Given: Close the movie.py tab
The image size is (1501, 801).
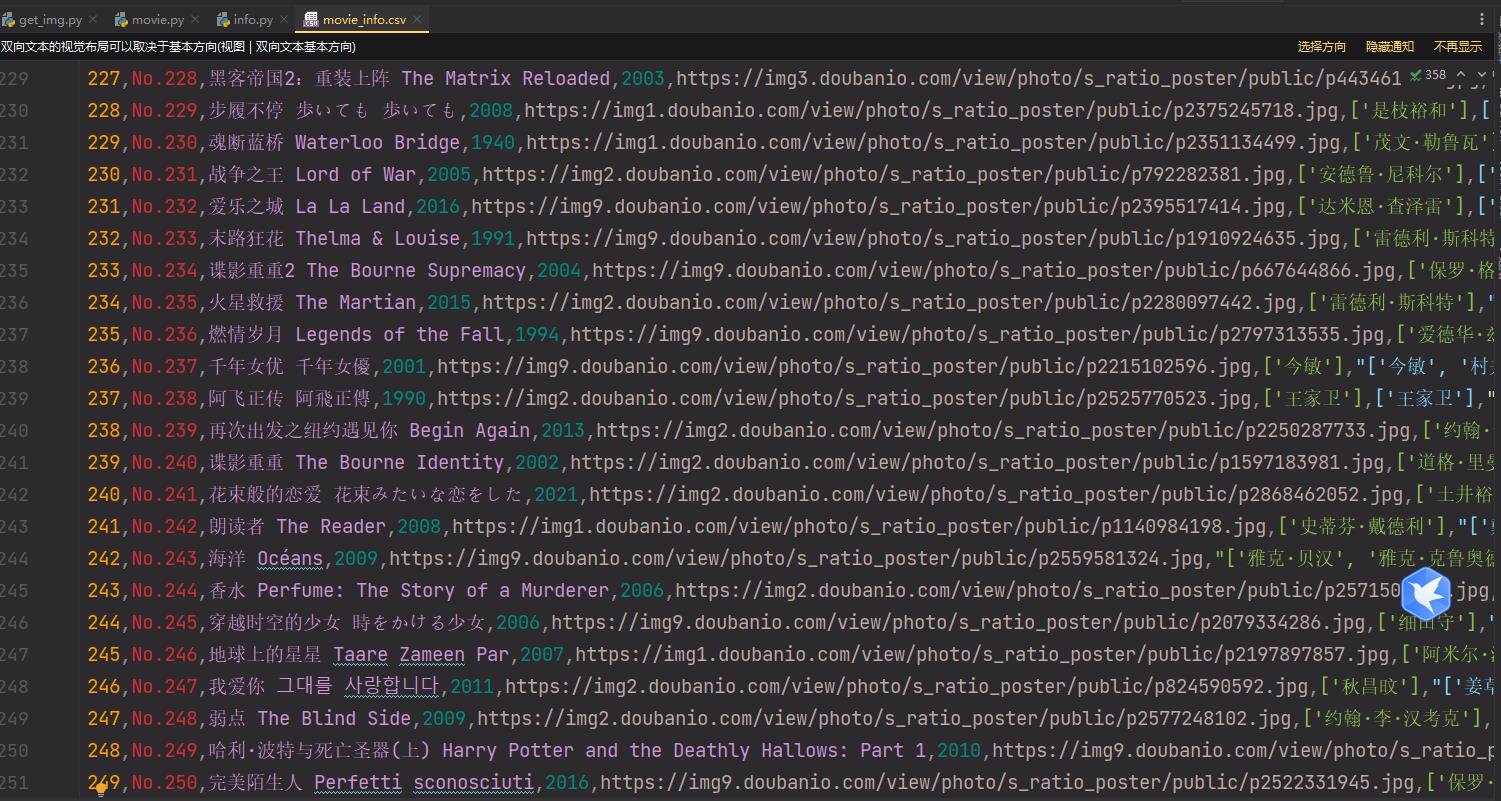Looking at the screenshot, I should coord(195,19).
